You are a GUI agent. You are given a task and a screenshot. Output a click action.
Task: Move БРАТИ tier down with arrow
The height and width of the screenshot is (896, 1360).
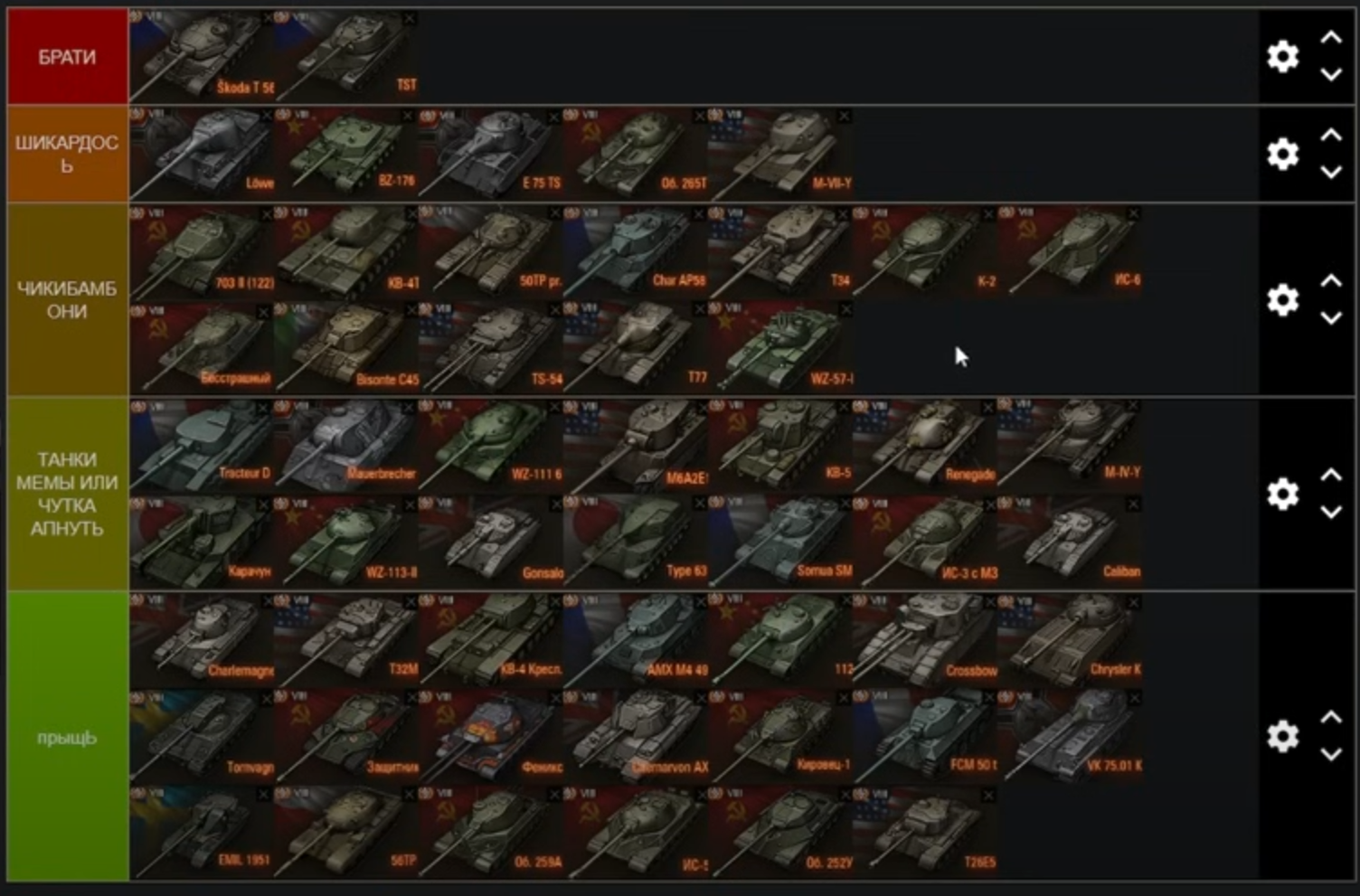pyautogui.click(x=1331, y=75)
